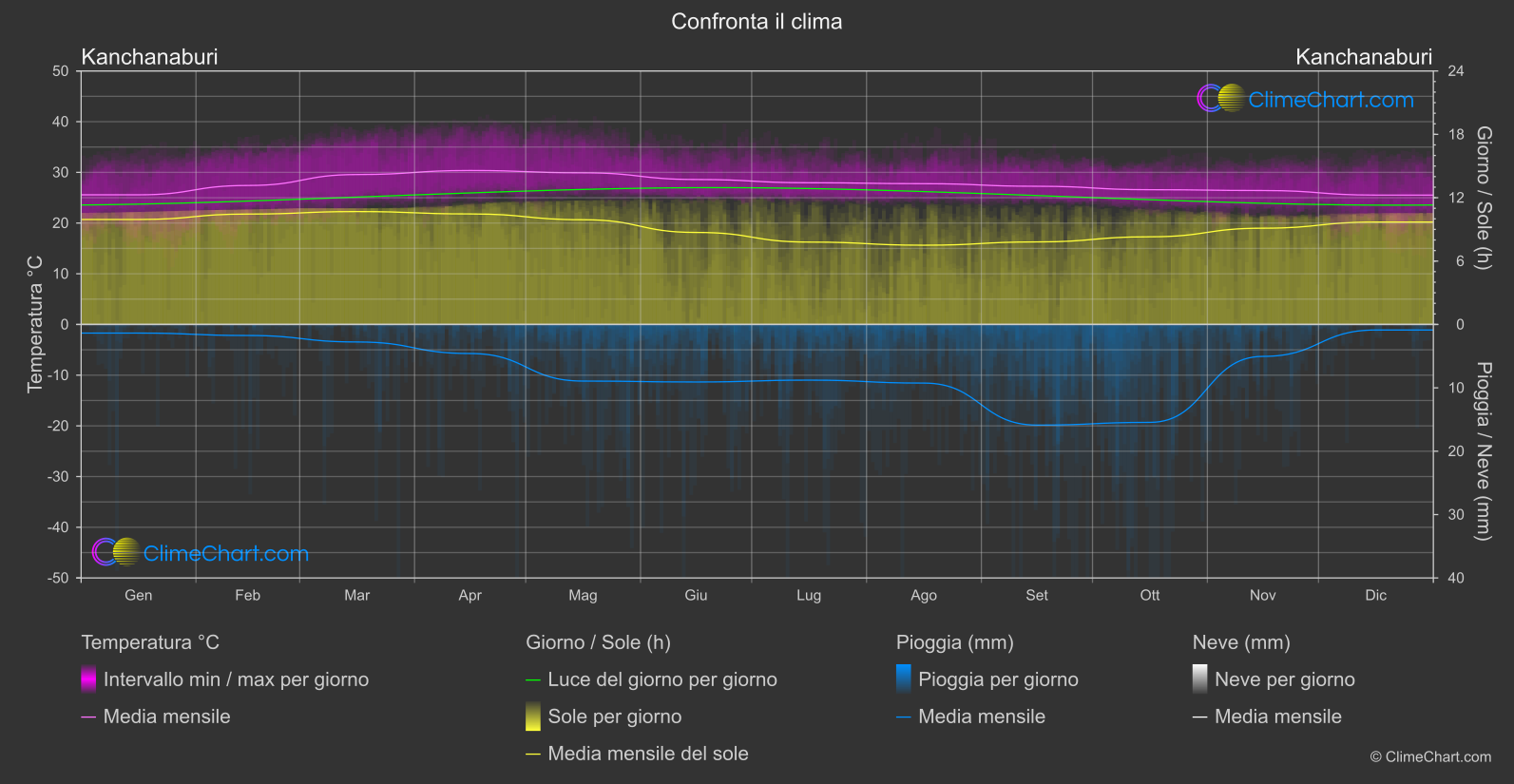Viewport: 1514px width, 784px height.
Task: Click the '40' rain axis tick at bottom right
Action: [x=1455, y=578]
